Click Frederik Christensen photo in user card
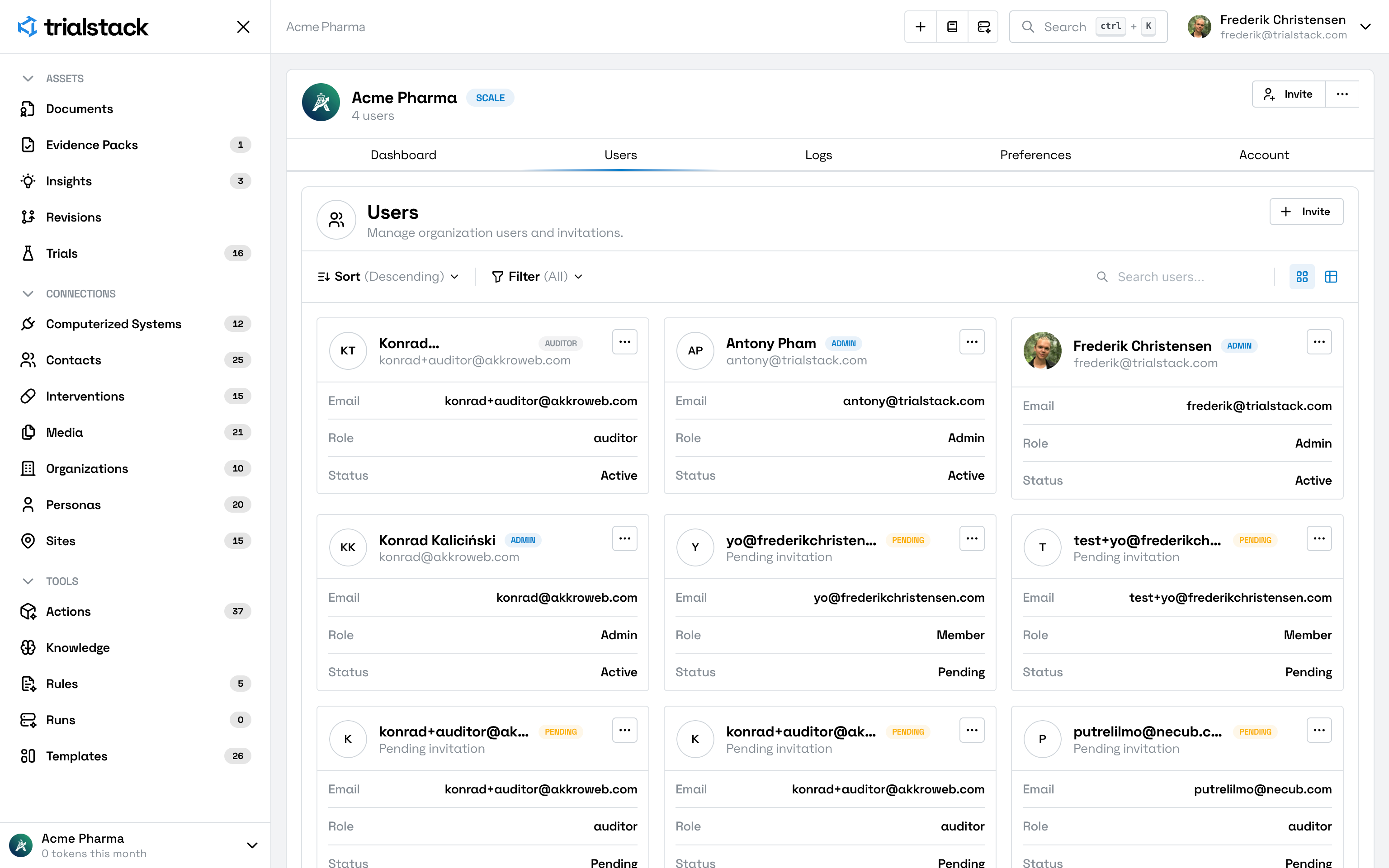This screenshot has width=1389, height=868. [x=1042, y=351]
